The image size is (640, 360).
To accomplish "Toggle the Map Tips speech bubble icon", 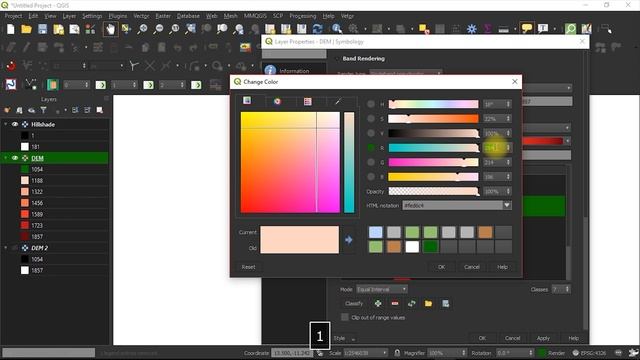I will tap(527, 28).
